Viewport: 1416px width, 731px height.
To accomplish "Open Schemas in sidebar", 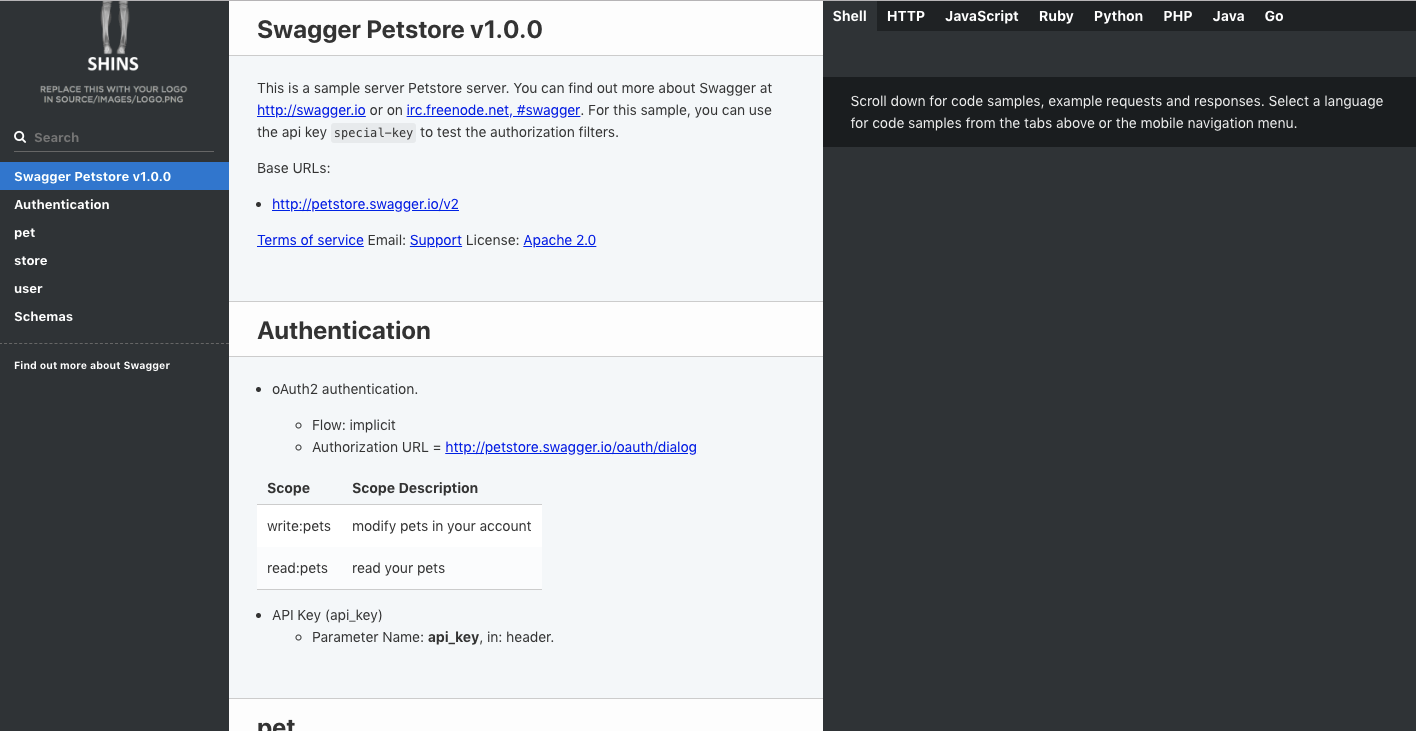I will (x=114, y=316).
